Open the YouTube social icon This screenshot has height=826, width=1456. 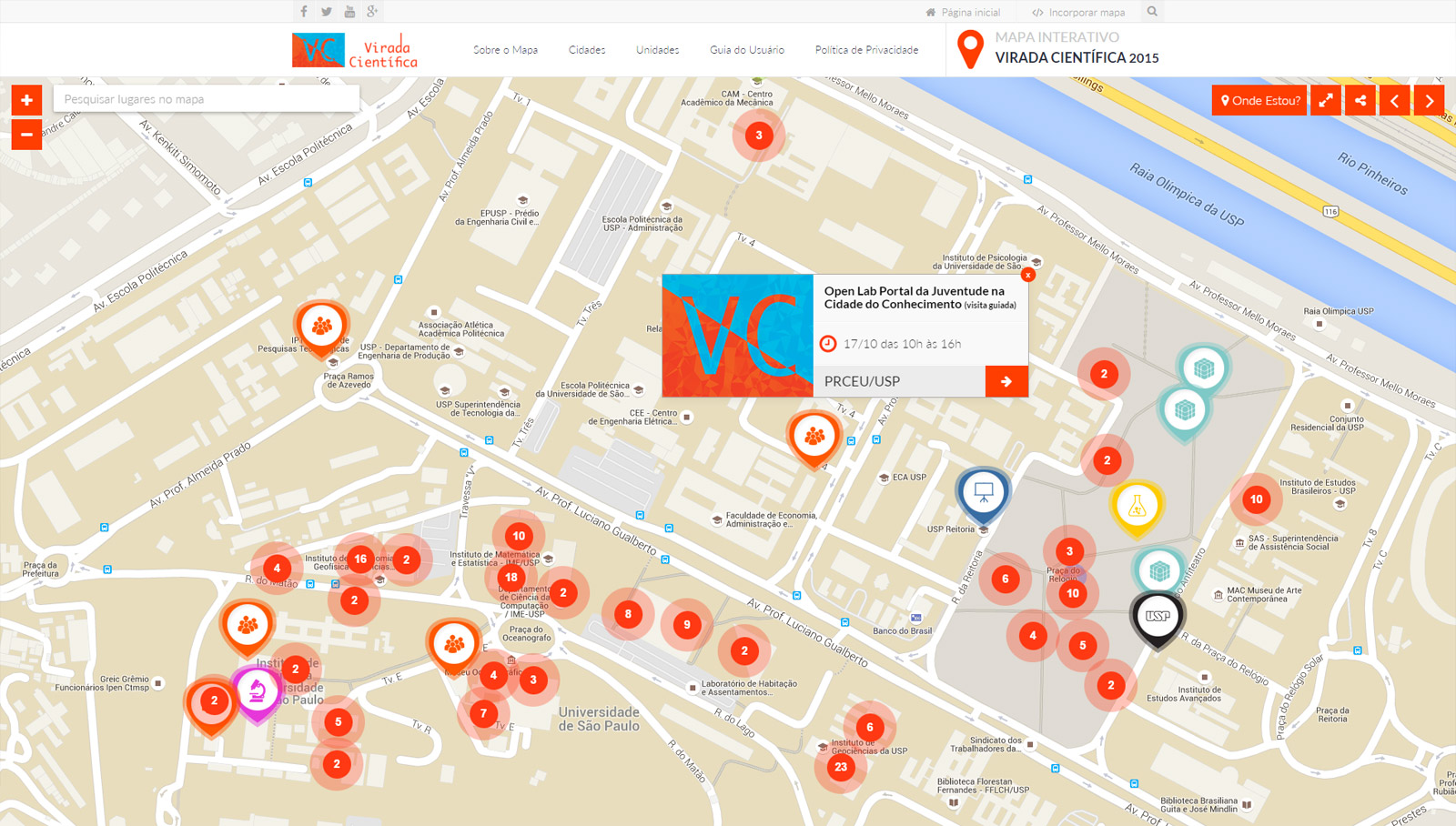pyautogui.click(x=349, y=12)
